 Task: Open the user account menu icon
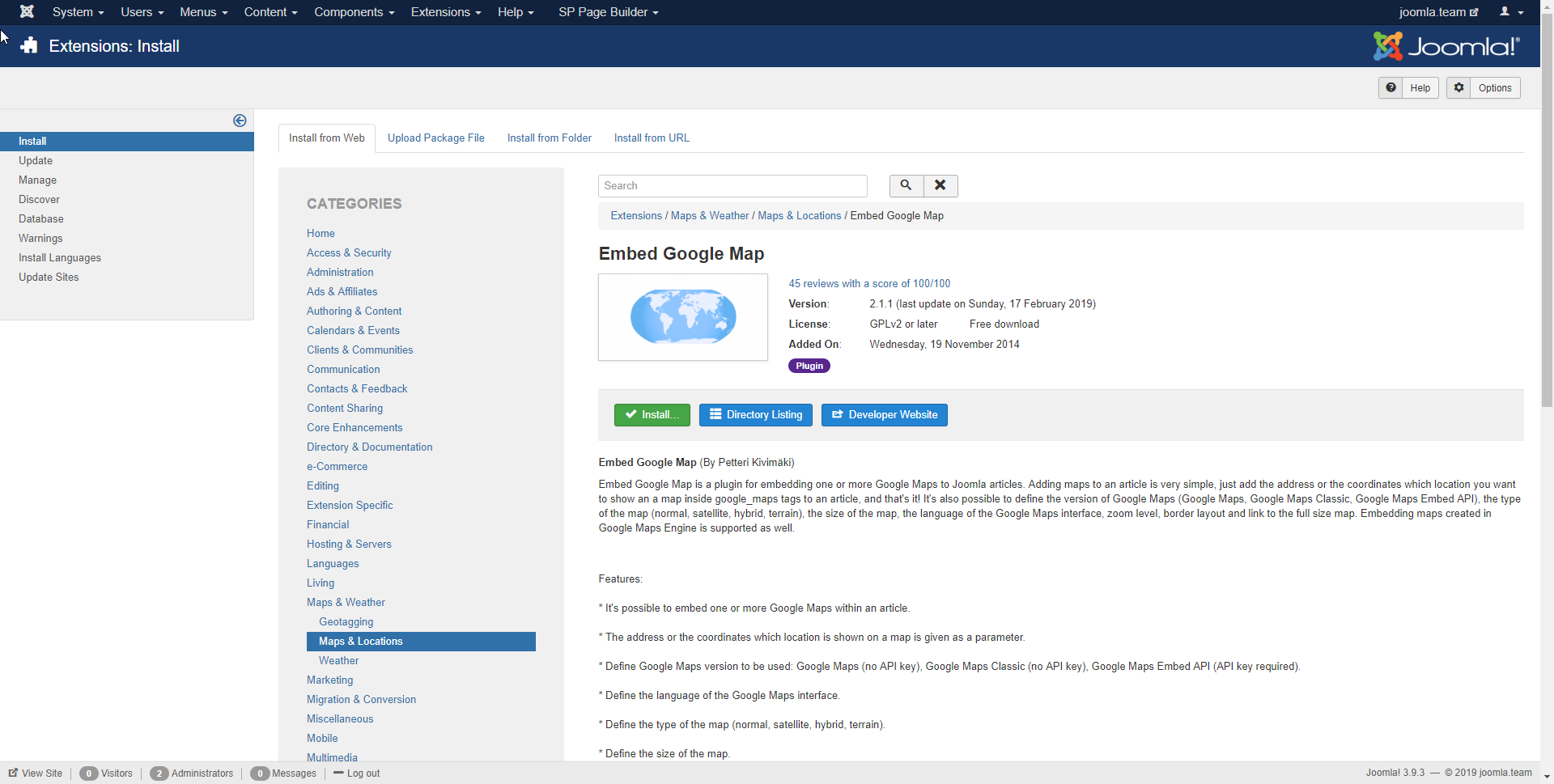(x=1510, y=12)
